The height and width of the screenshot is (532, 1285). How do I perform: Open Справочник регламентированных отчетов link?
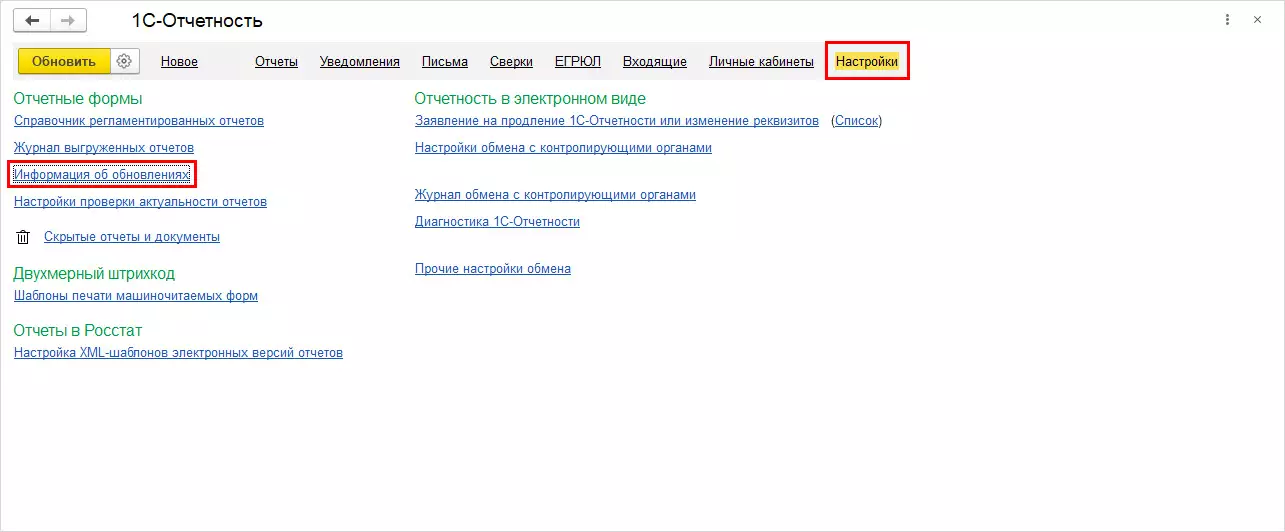click(x=139, y=121)
